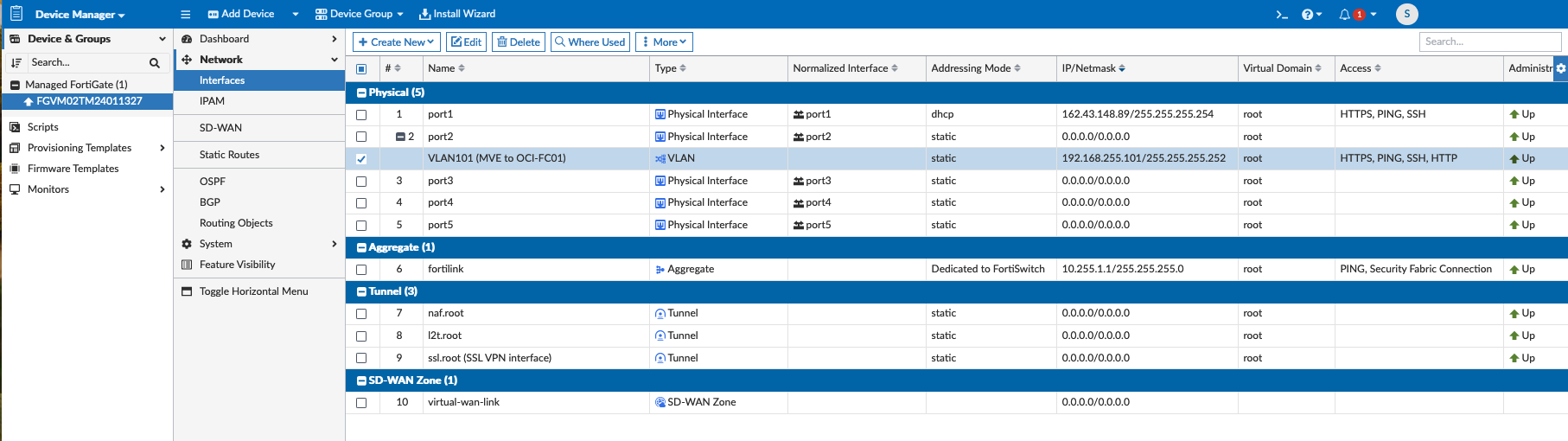Click the SD-WAN Zone icon for virtual-wan-link
This screenshot has width=1568, height=441.
pos(660,402)
